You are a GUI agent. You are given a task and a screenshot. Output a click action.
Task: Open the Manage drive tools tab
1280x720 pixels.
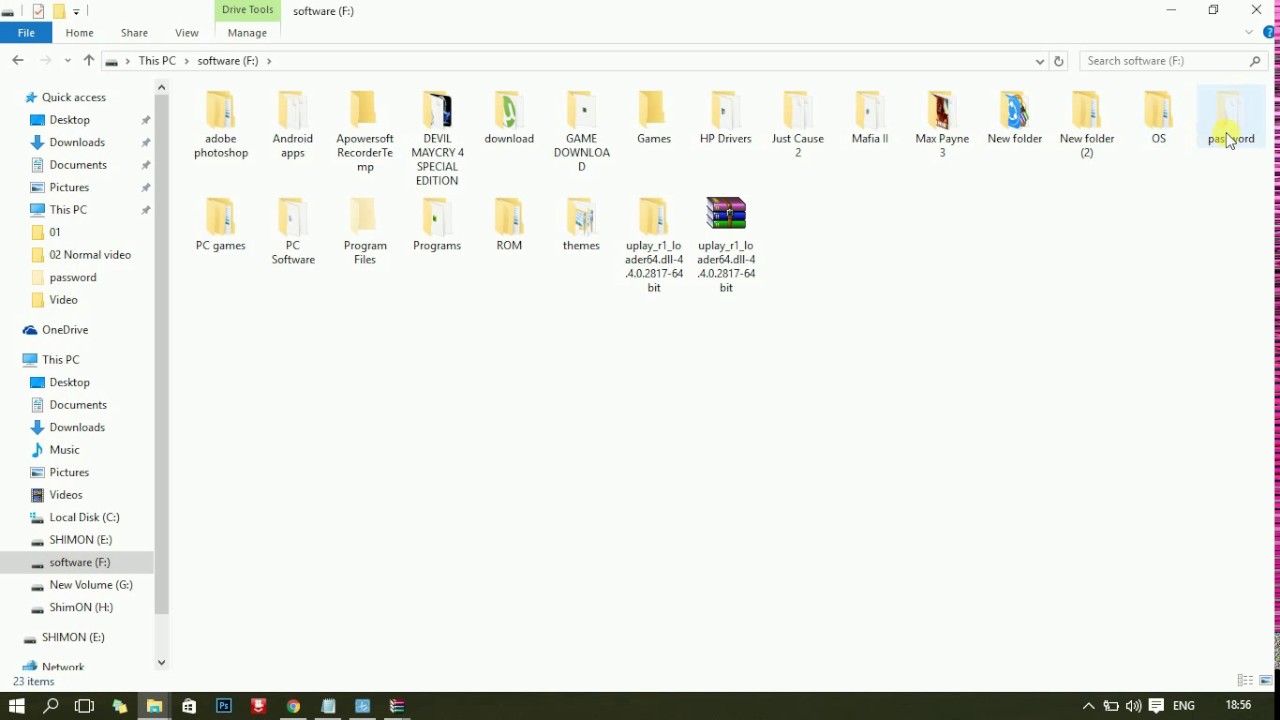click(247, 33)
